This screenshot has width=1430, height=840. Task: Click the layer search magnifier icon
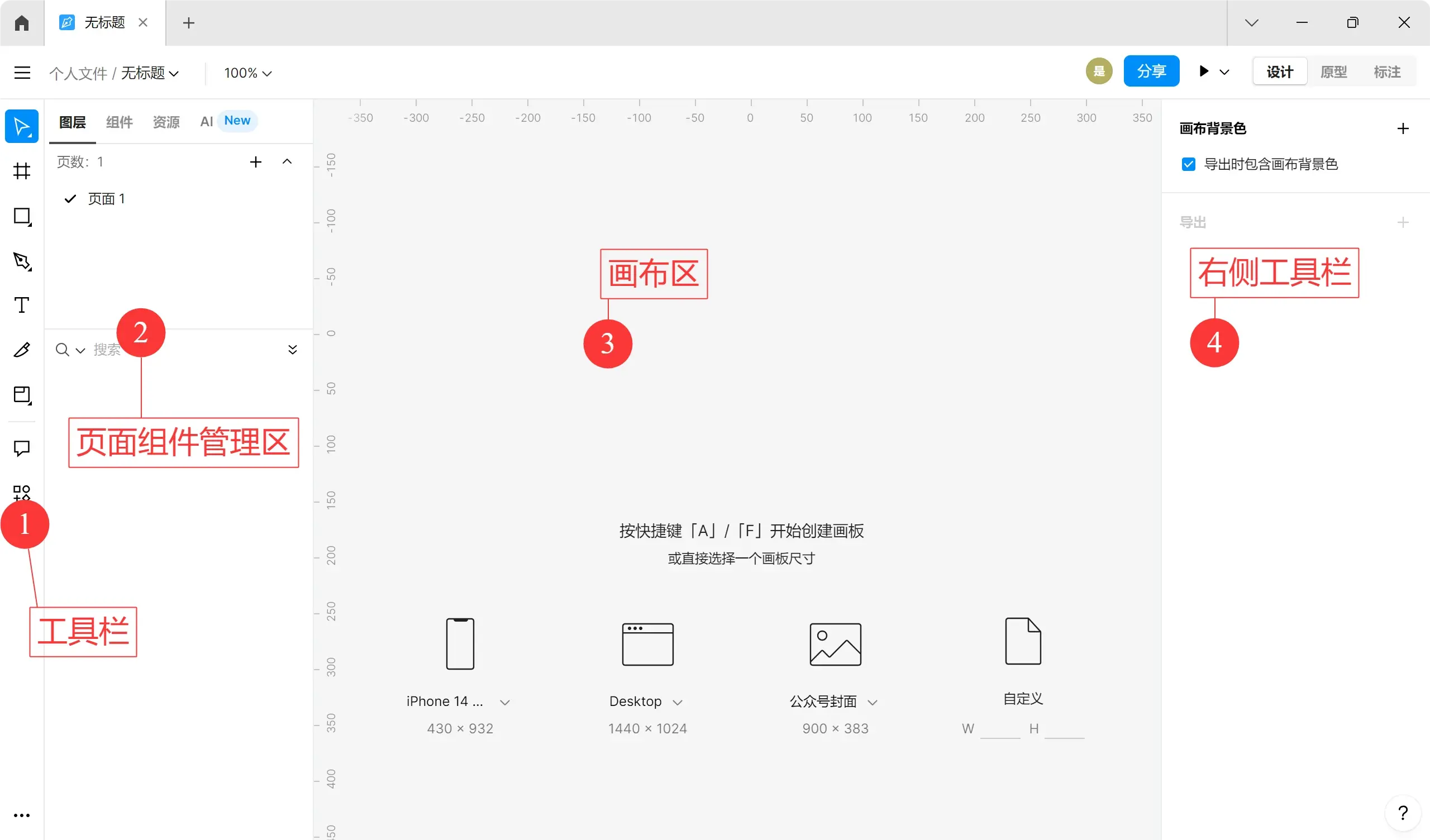point(62,350)
